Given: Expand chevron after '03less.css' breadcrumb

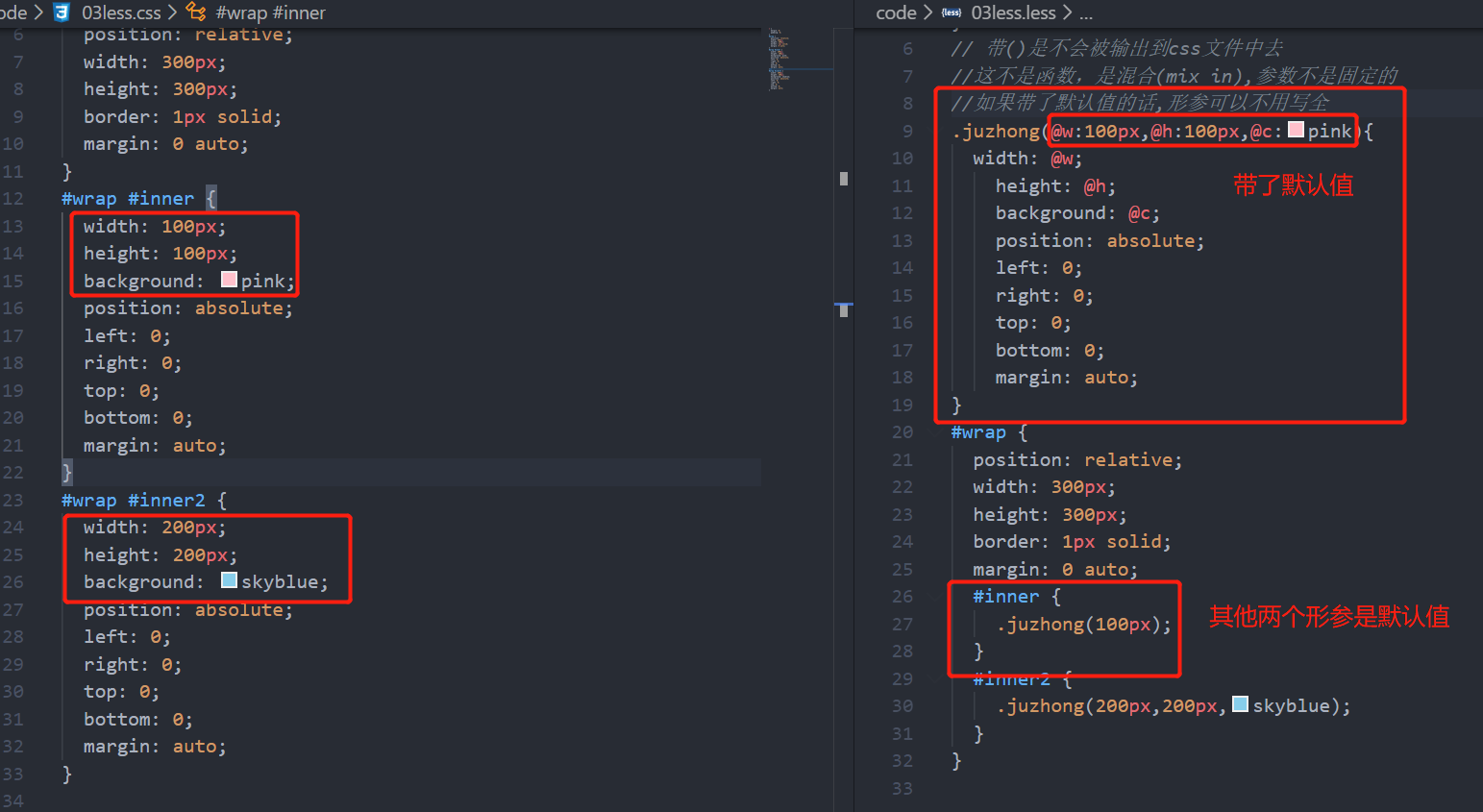Looking at the screenshot, I should tap(173, 12).
